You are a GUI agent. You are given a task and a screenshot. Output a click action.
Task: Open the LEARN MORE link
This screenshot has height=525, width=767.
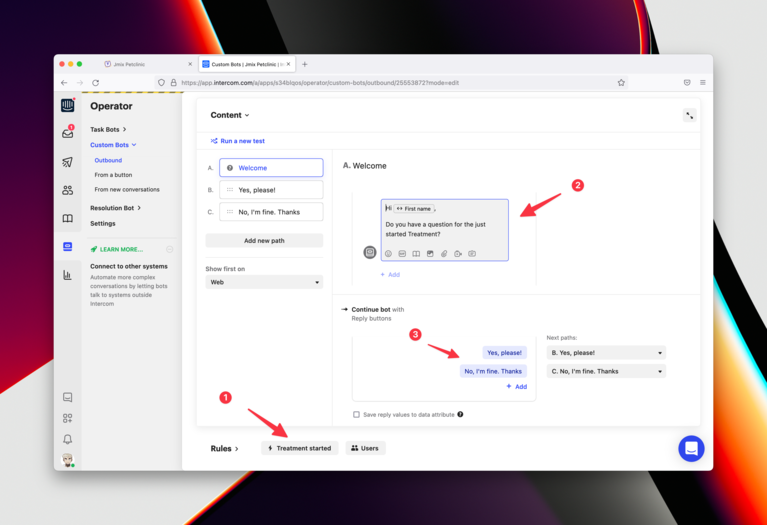(x=117, y=250)
